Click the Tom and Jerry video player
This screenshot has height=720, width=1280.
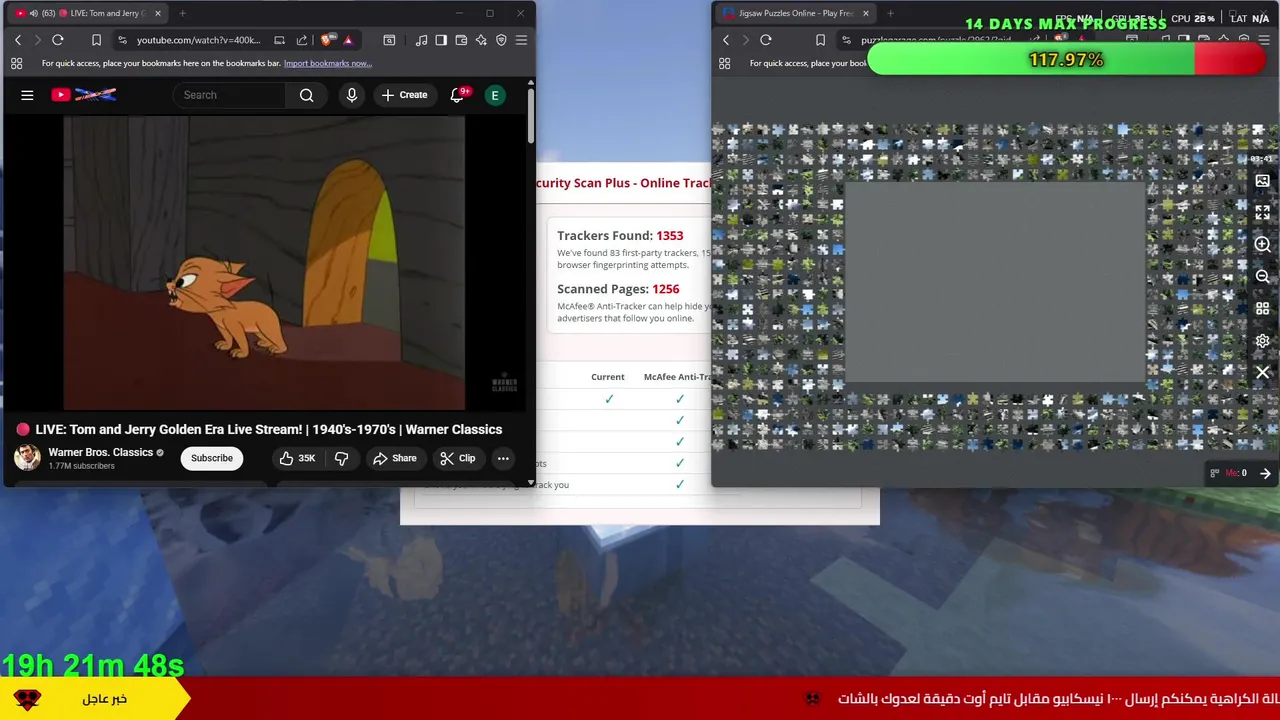pos(264,263)
